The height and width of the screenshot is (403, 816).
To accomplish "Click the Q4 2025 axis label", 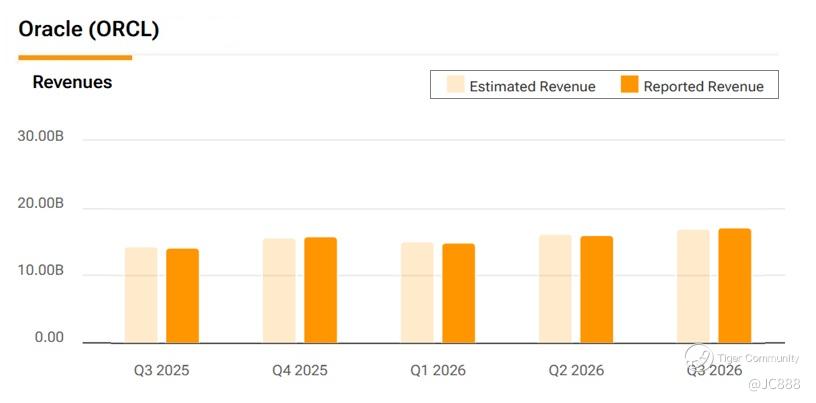I will point(300,371).
